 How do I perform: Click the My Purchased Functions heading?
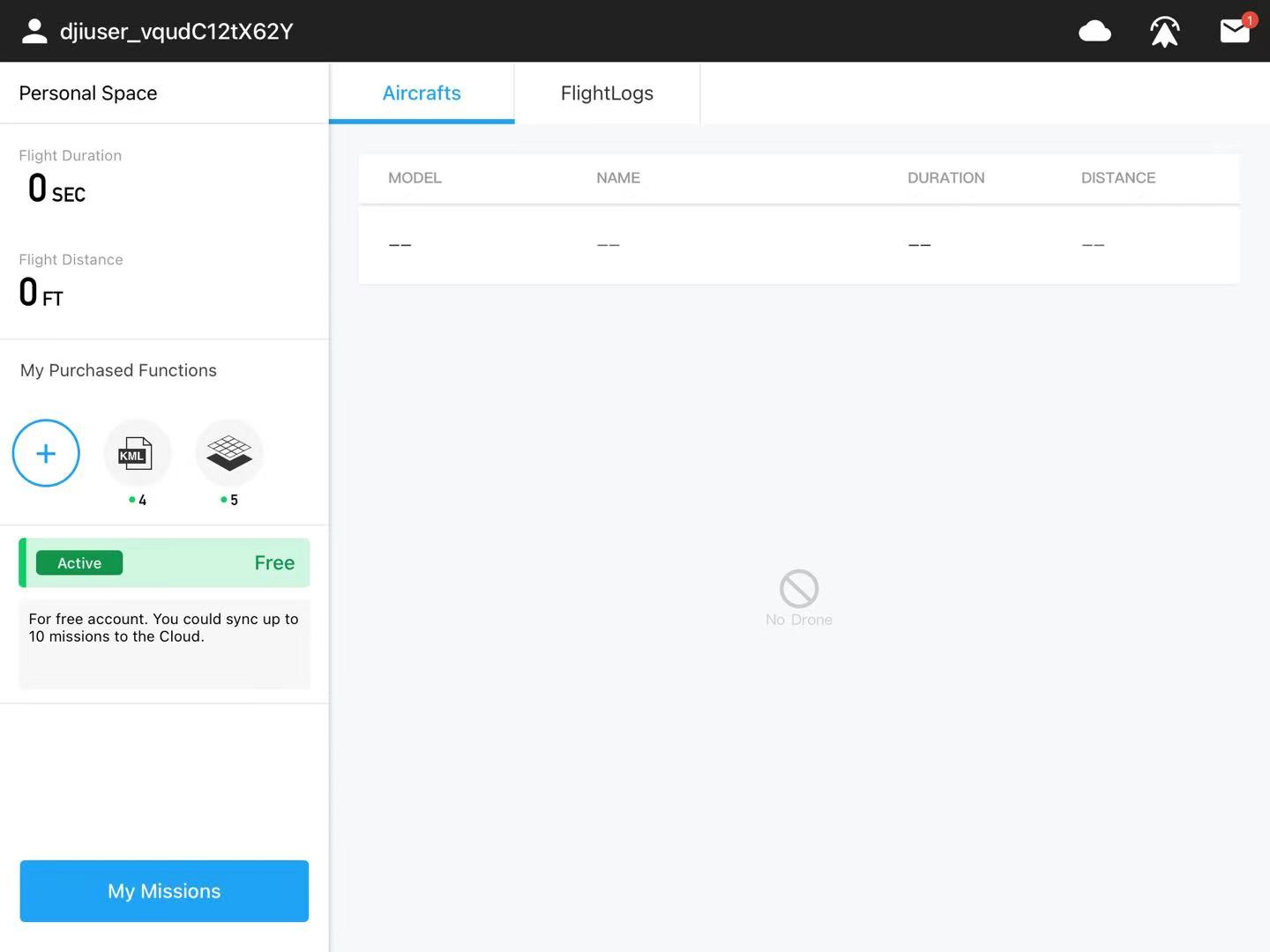tap(118, 371)
